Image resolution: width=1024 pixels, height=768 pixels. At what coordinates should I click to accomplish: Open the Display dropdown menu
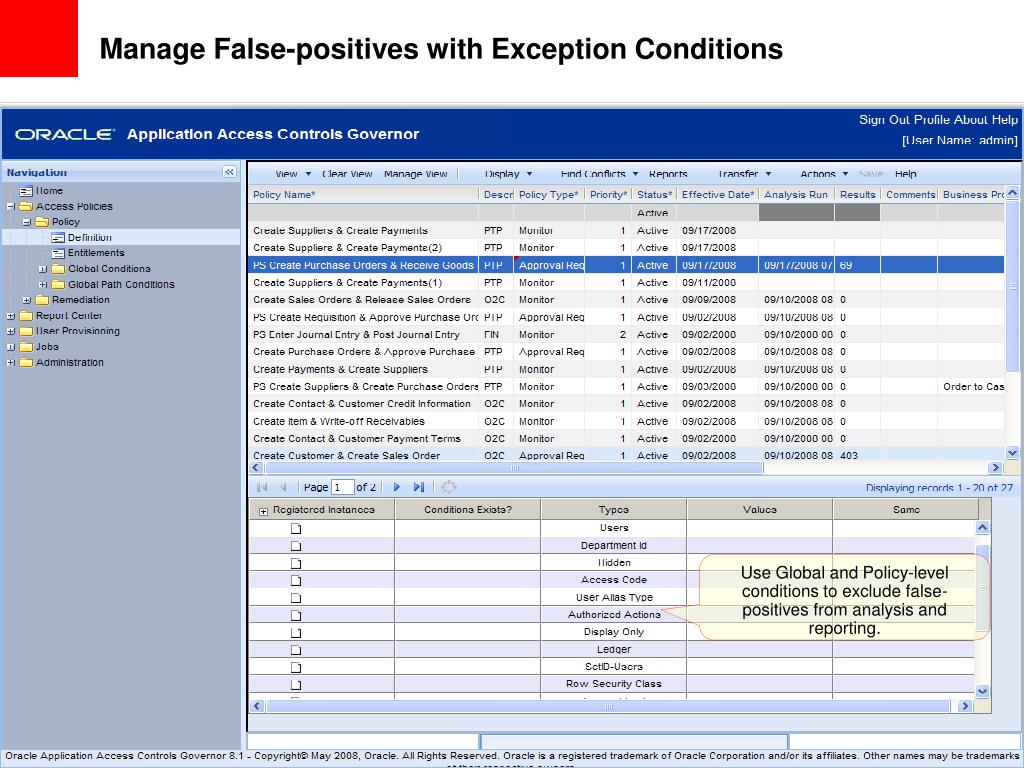click(x=508, y=174)
